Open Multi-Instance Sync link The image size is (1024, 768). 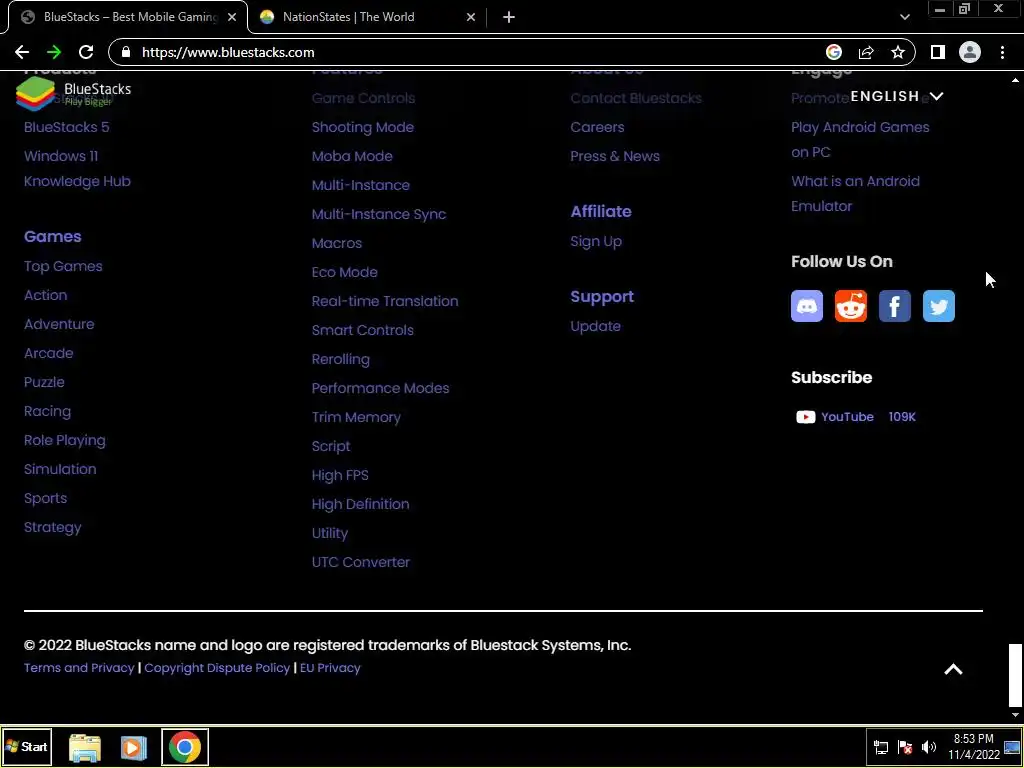tap(379, 214)
